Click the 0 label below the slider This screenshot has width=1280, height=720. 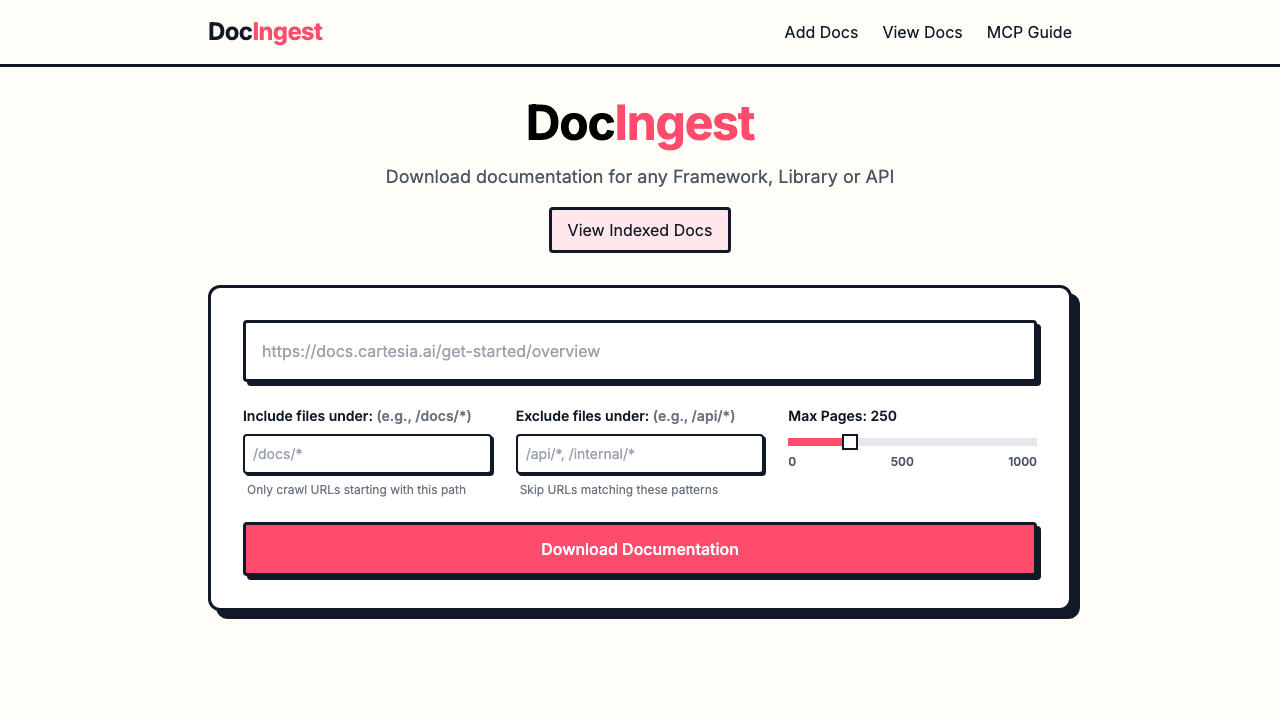(x=792, y=461)
